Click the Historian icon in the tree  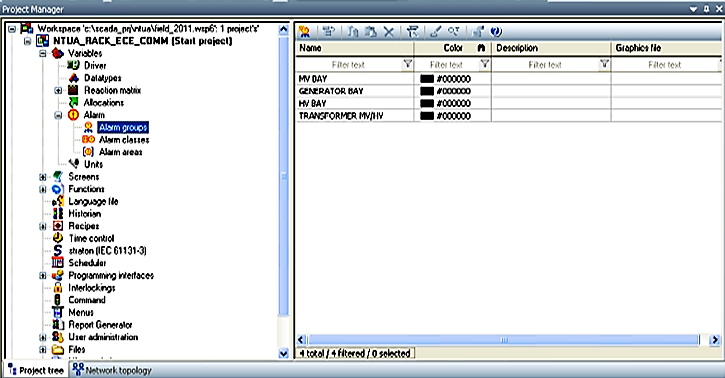click(x=58, y=213)
